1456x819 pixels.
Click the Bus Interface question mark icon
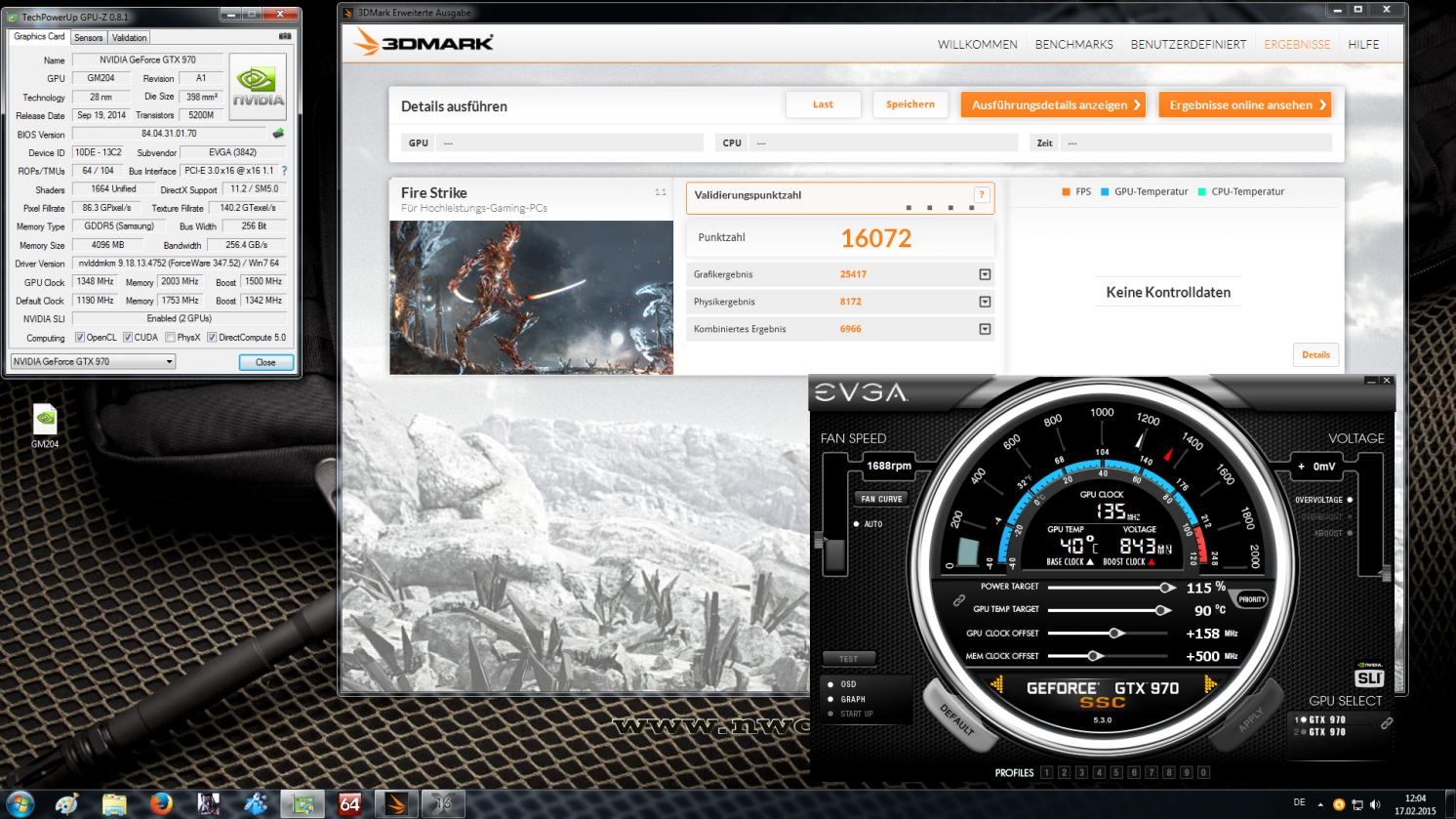[285, 171]
